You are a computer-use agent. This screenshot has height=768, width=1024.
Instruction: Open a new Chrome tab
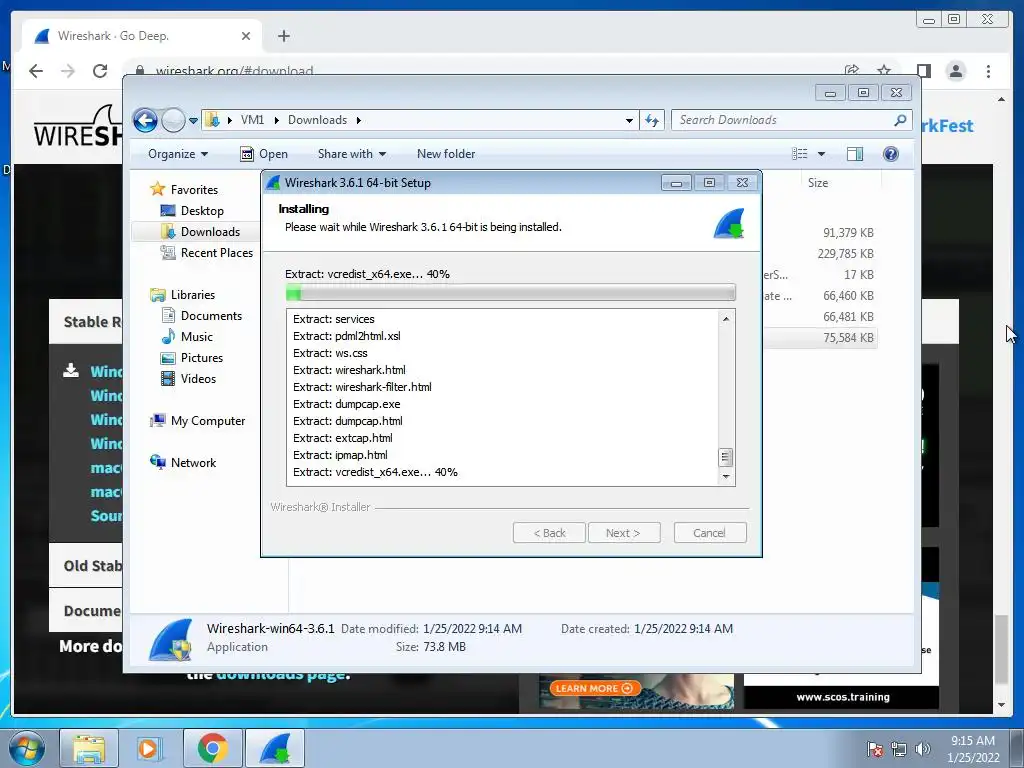(283, 36)
